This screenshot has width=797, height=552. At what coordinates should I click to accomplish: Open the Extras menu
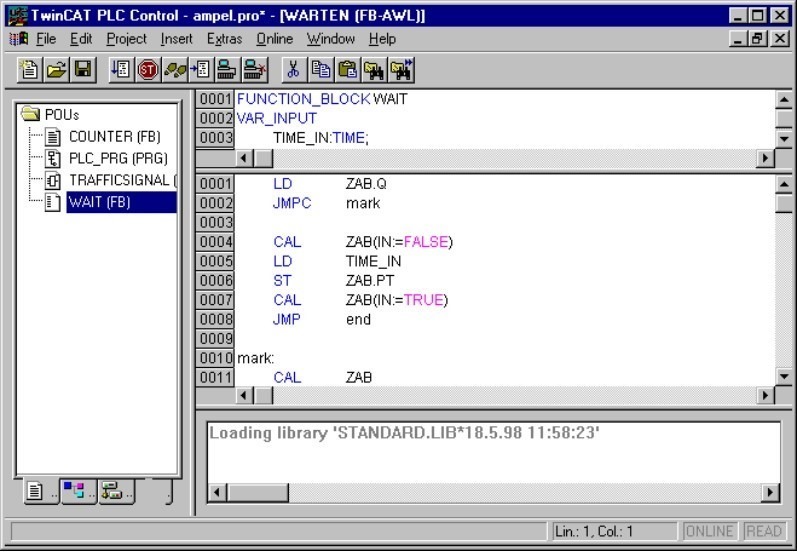(224, 39)
